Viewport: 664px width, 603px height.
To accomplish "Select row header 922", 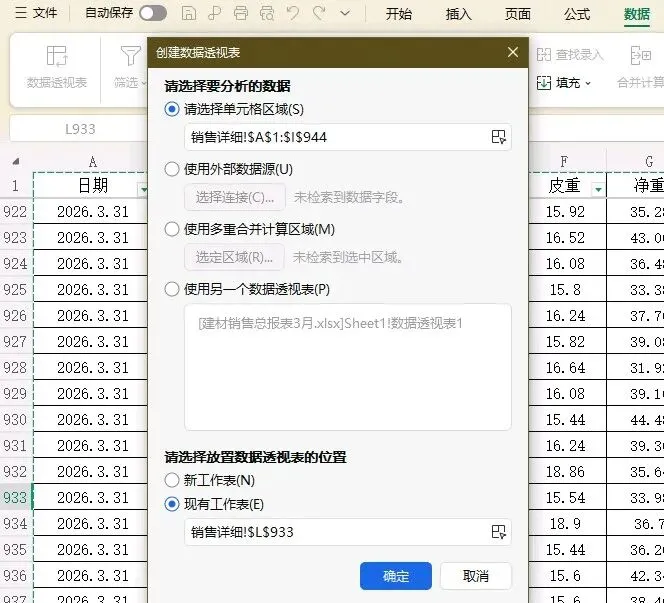I will click(x=16, y=211).
